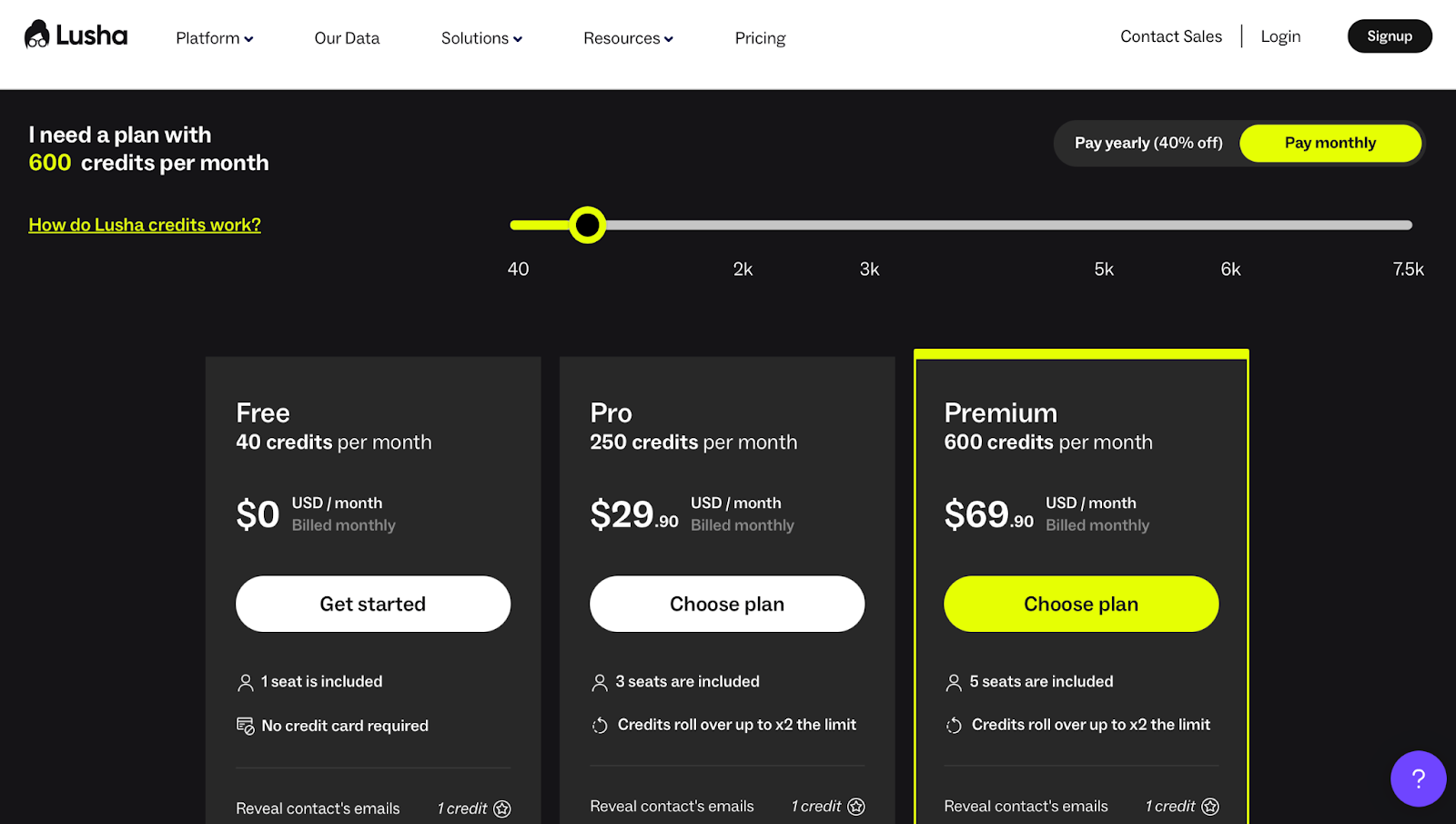Select the Pay monthly toggle
The width and height of the screenshot is (1456, 824).
(x=1330, y=143)
